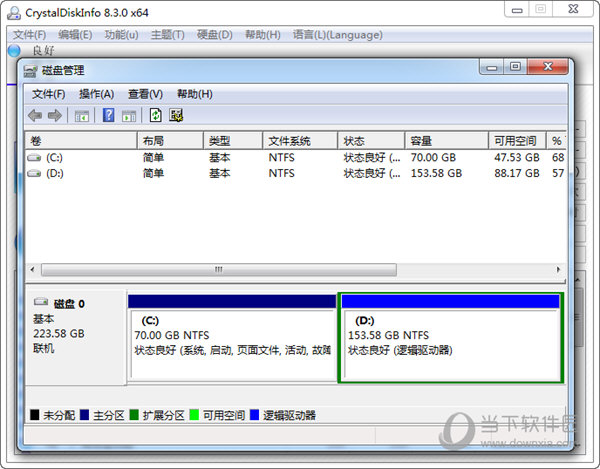Viewport: 600px width, 469px height.
Task: Select the (C:) volume row label
Action: tap(54, 157)
